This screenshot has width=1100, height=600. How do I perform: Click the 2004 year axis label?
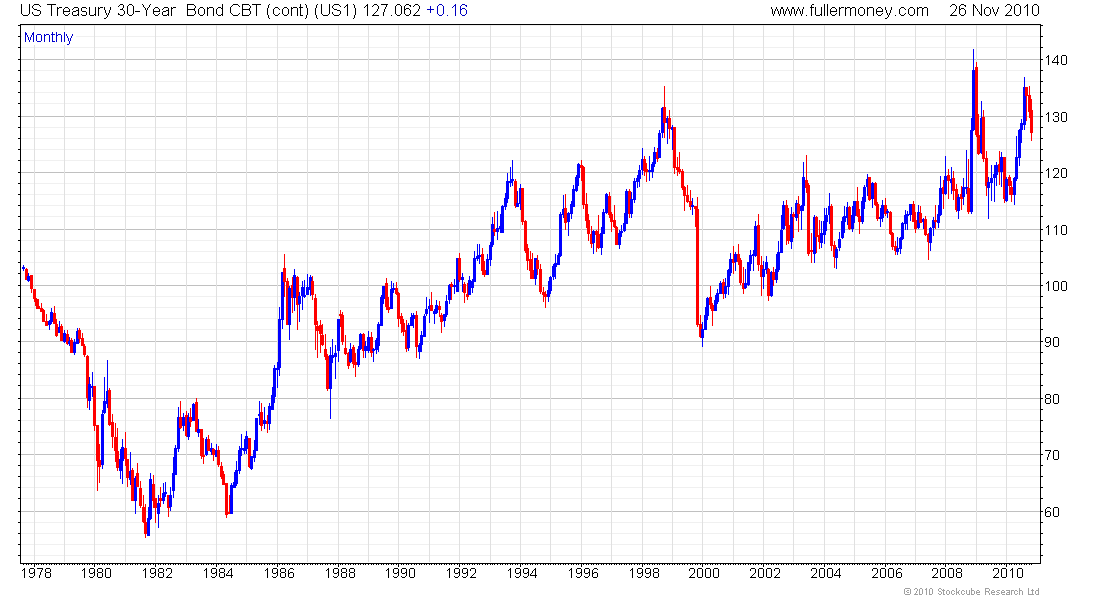point(826,573)
